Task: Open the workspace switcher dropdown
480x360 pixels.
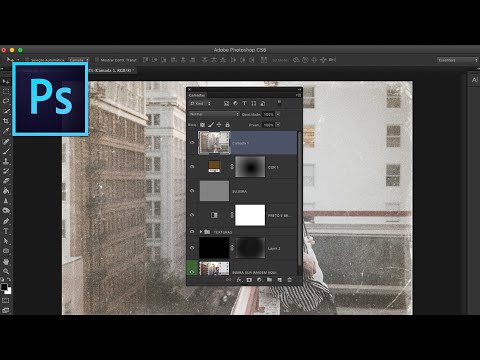Action: [457, 60]
